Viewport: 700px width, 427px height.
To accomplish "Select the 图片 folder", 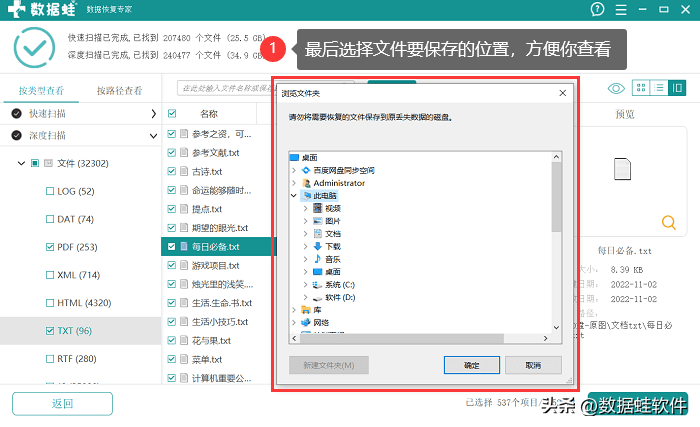I will pyautogui.click(x=327, y=221).
